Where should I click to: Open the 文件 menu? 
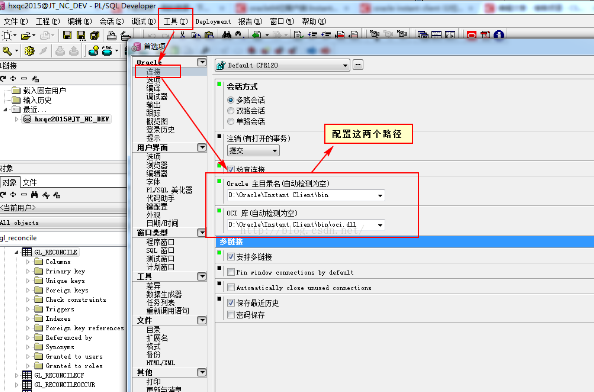16,22
